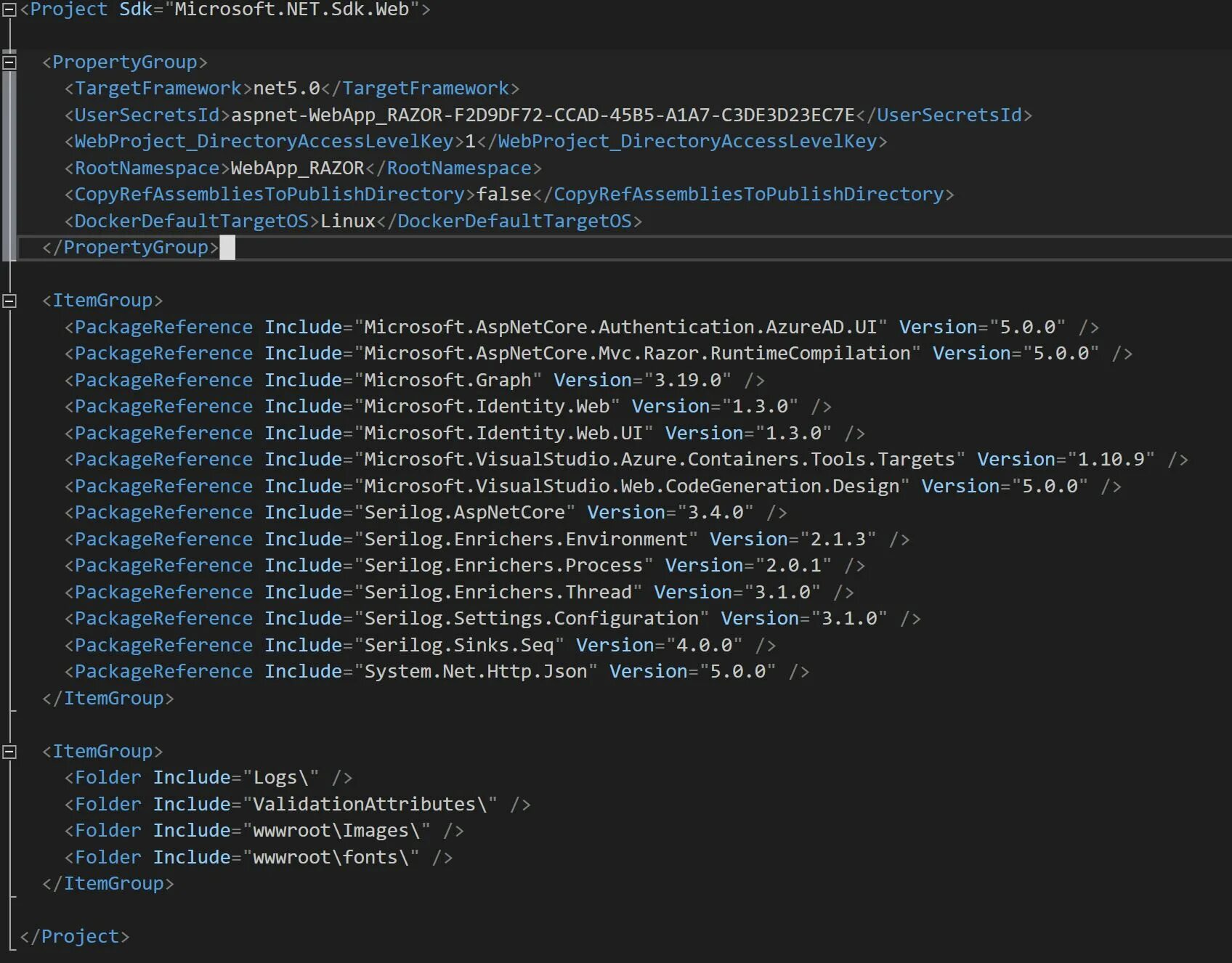1232x963 pixels.
Task: Collapse the package references ItemGroup fold marker
Action: 9,301
